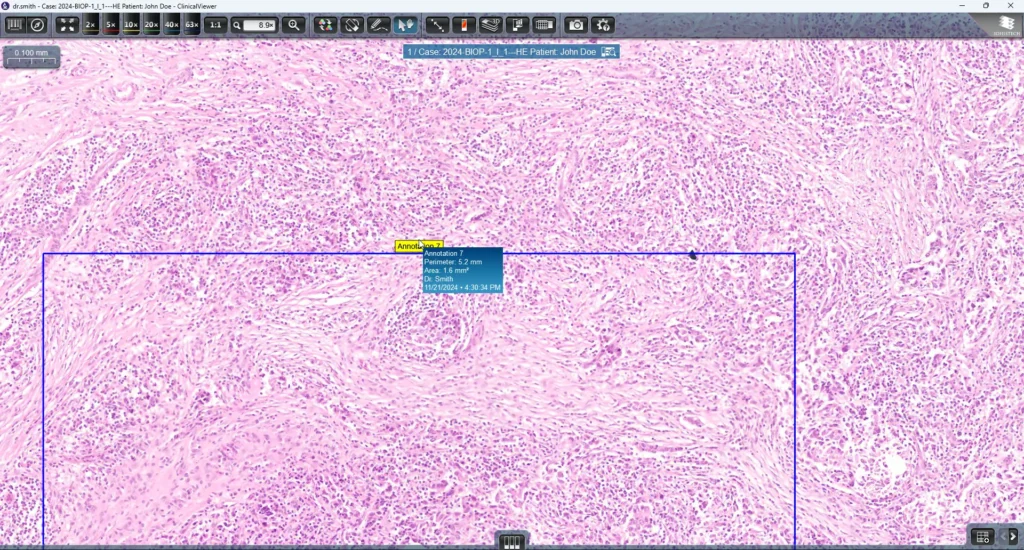The height and width of the screenshot is (550, 1024).
Task: Select the distance measurement line tool
Action: coord(436,25)
